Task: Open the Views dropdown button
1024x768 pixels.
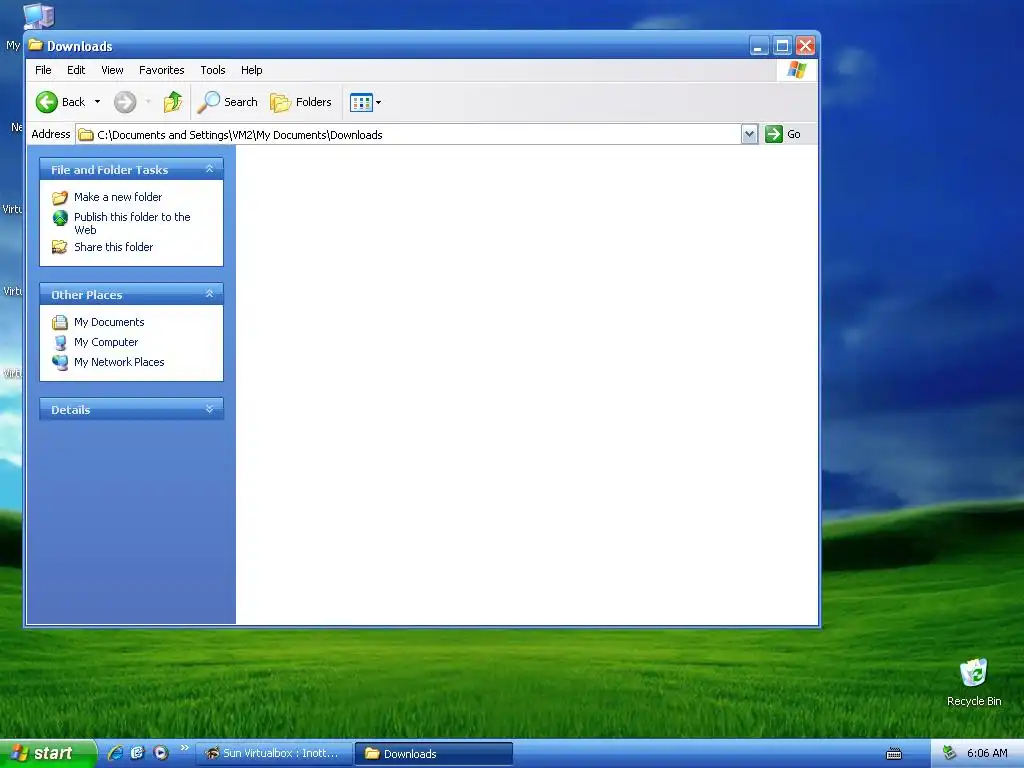Action: pyautogui.click(x=365, y=102)
